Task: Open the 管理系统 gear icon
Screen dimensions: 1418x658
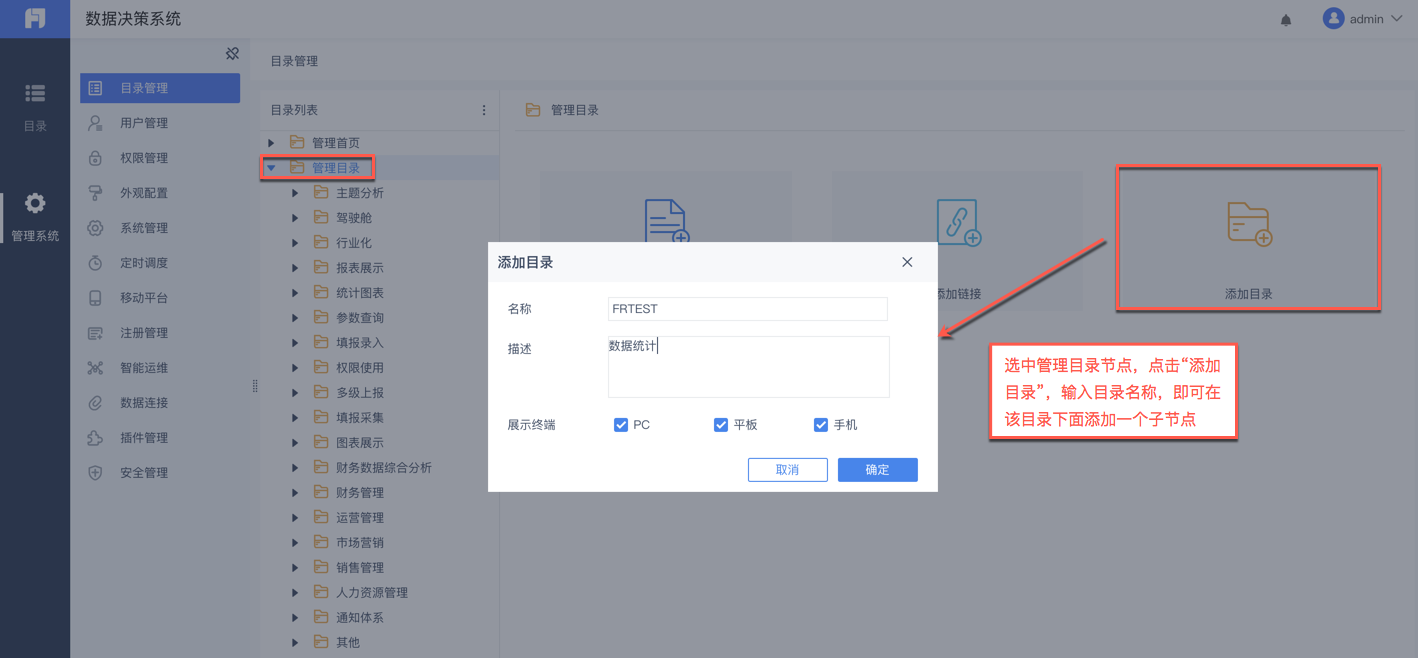Action: coord(35,204)
